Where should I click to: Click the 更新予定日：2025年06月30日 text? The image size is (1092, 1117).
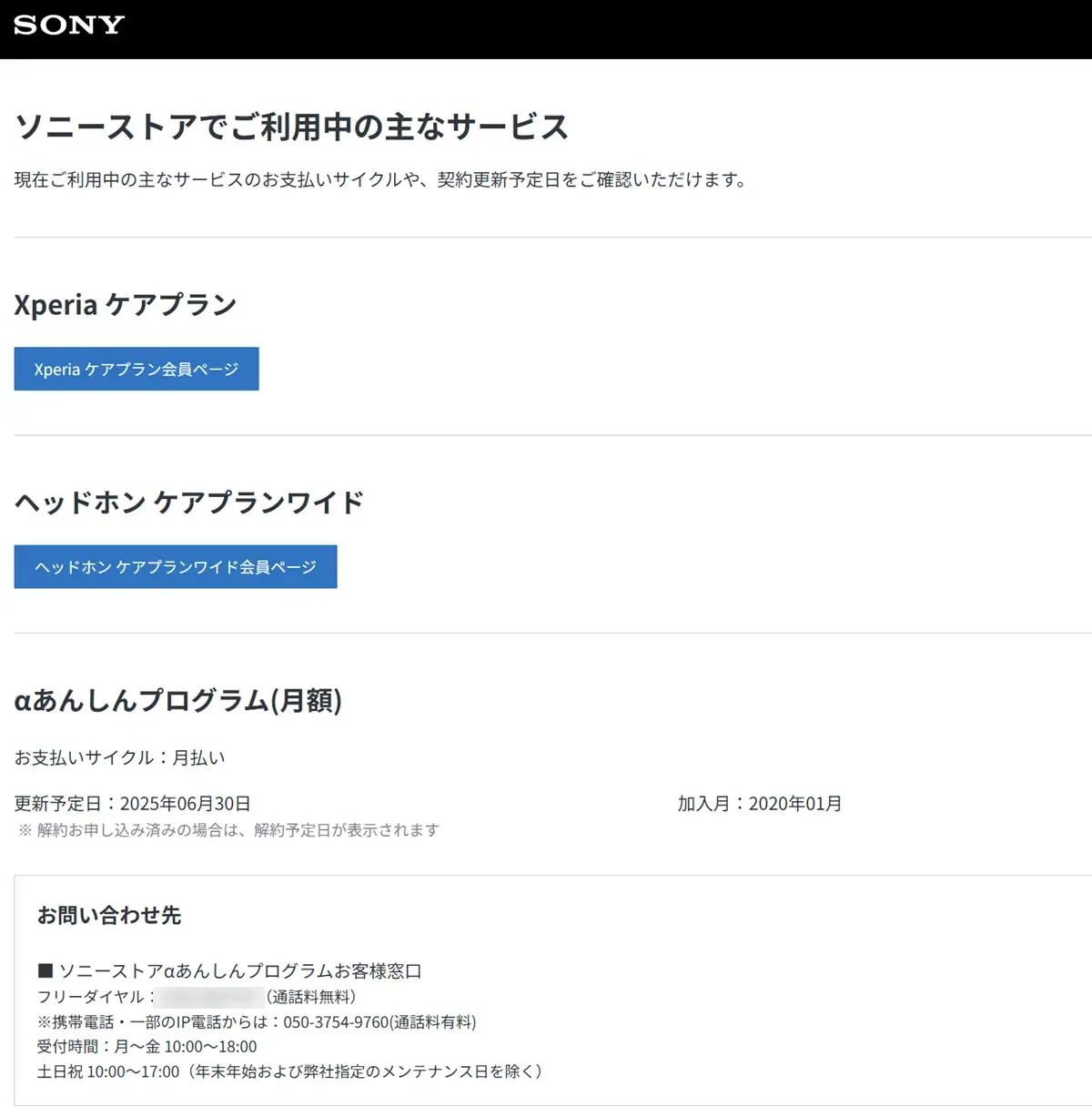coord(133,804)
